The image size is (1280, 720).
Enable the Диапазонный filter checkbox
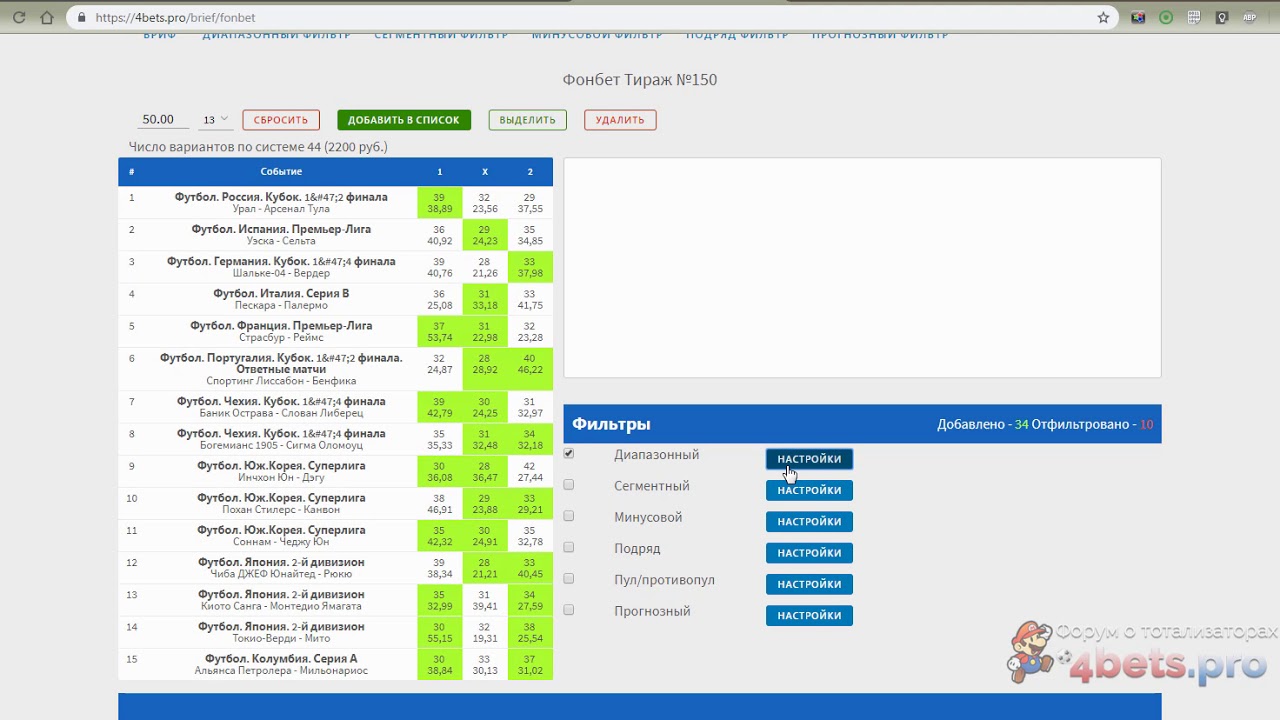[x=569, y=454]
